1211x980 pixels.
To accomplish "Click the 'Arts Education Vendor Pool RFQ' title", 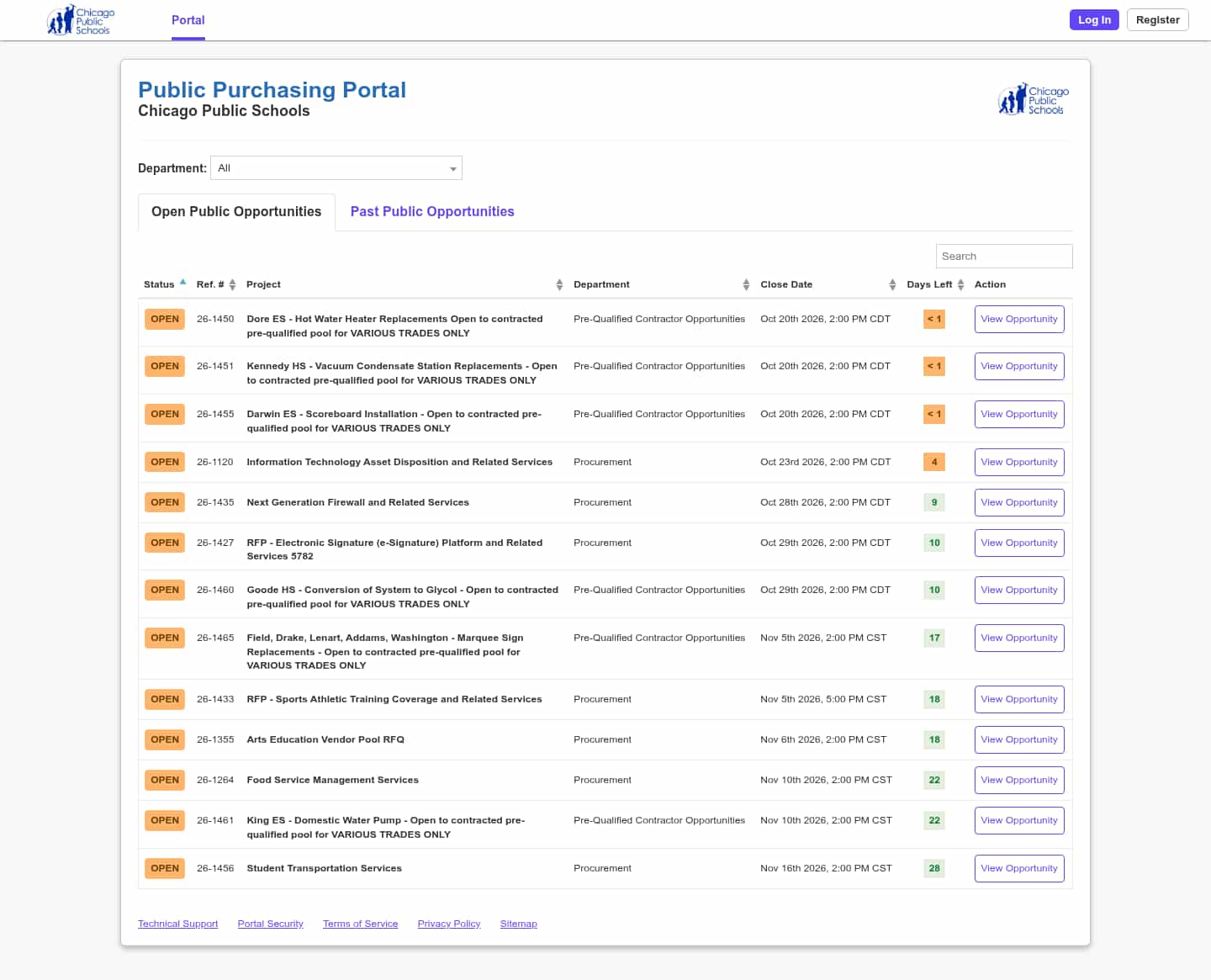I will 325,739.
